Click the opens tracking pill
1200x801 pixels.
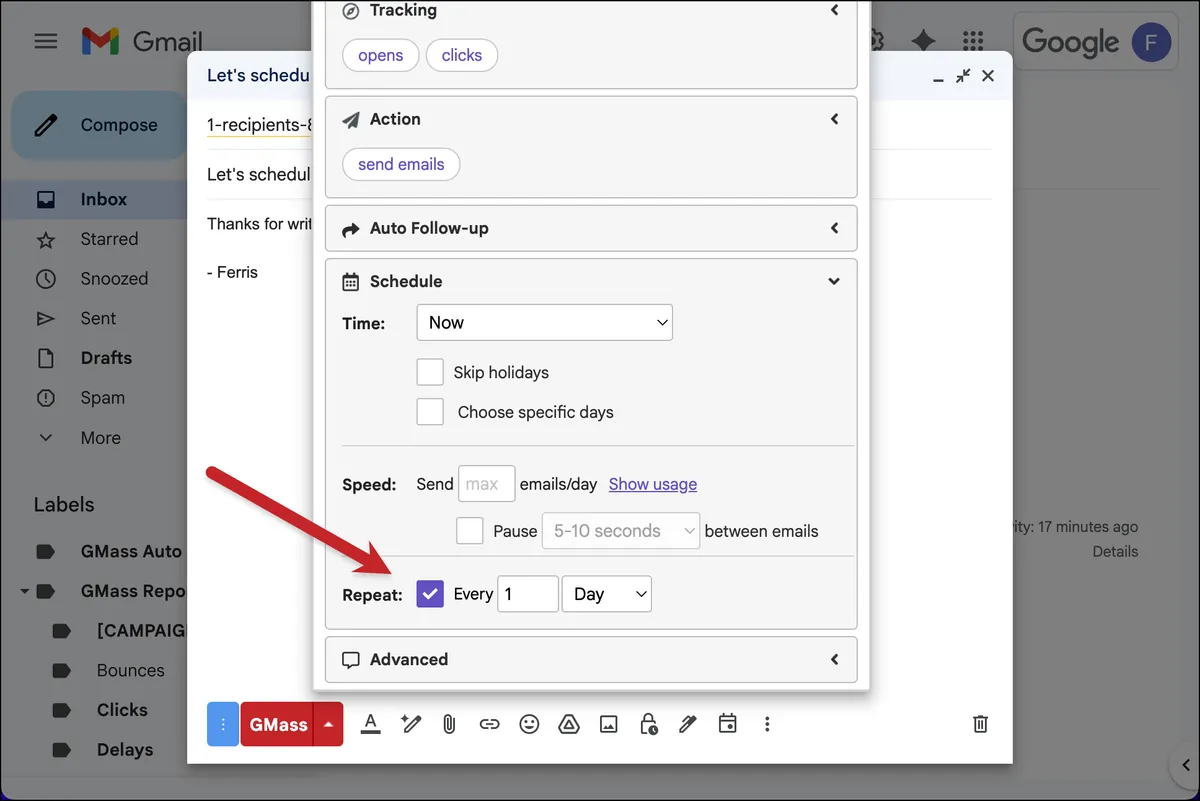pyautogui.click(x=380, y=55)
